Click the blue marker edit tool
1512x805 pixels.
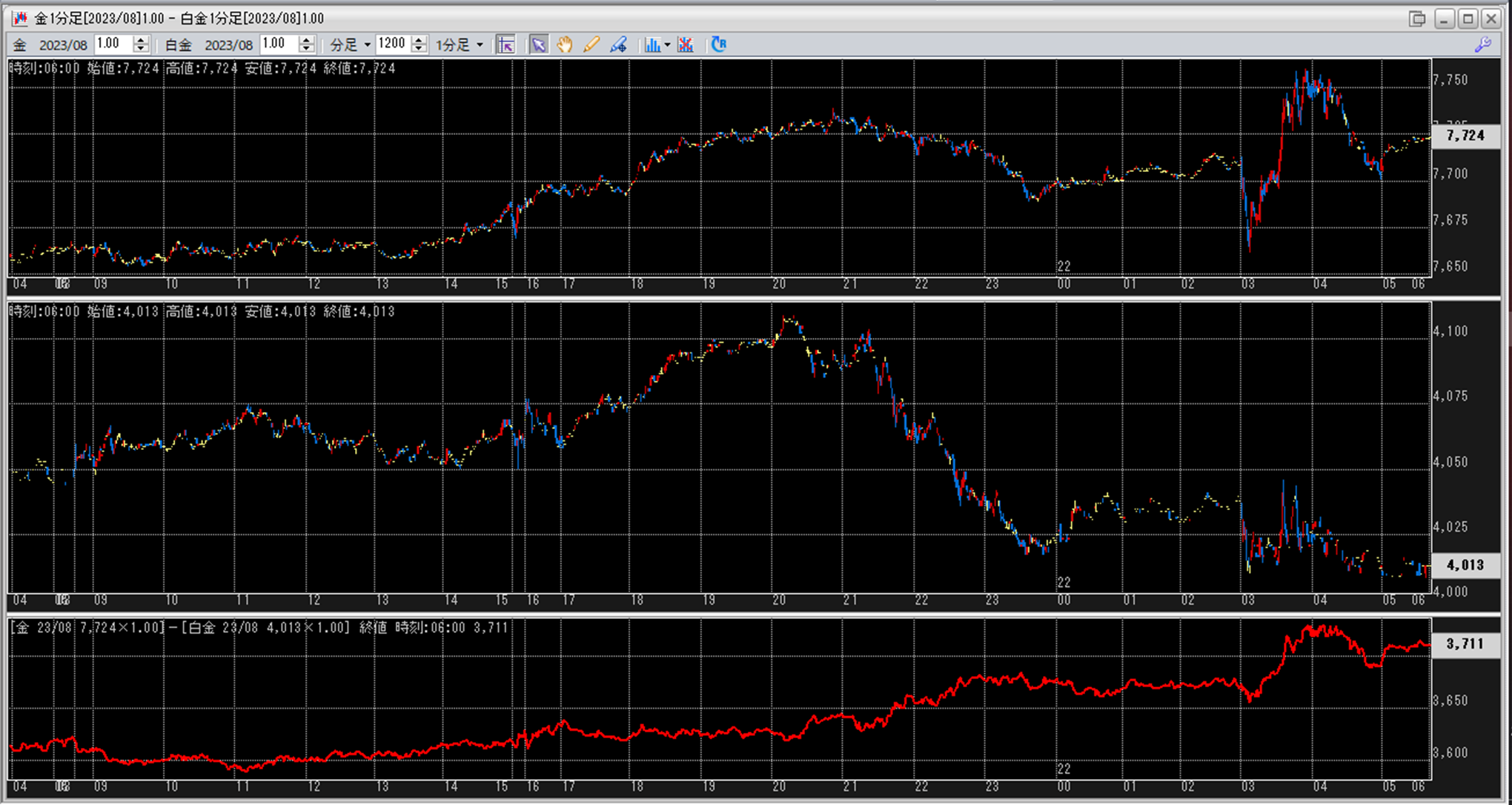pyautogui.click(x=618, y=44)
